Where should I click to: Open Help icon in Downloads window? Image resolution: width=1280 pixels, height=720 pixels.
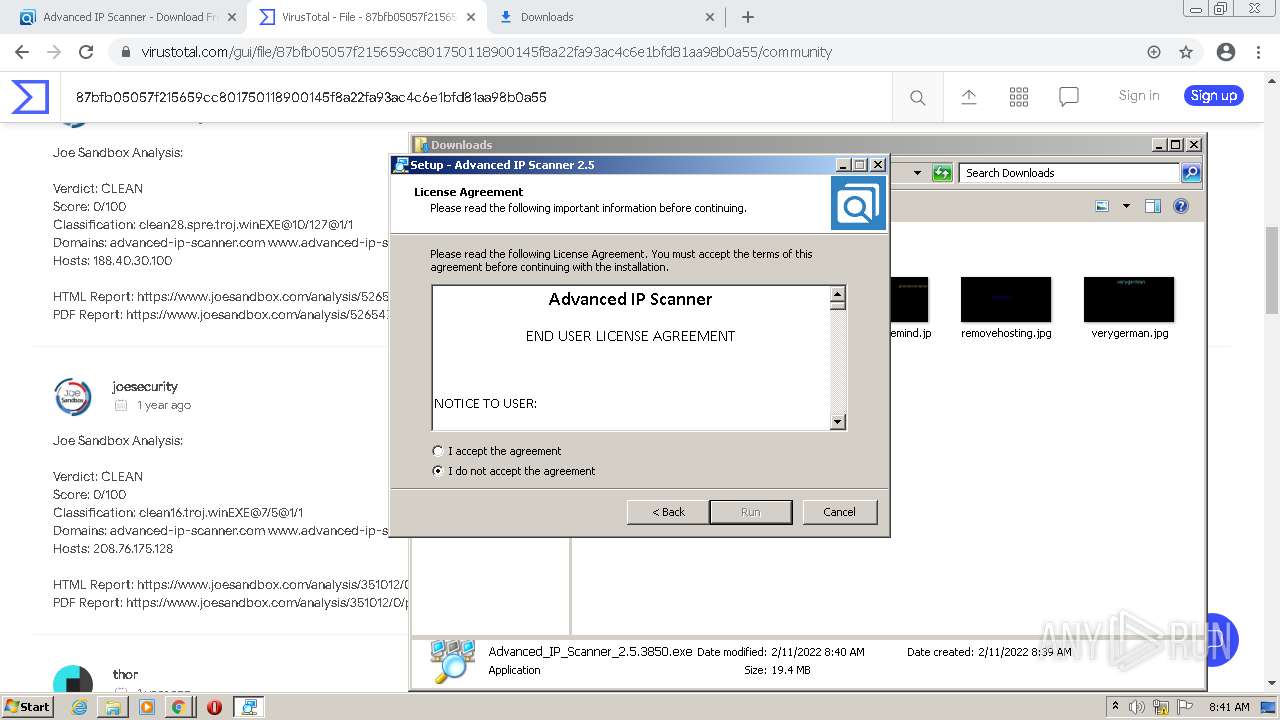point(1181,206)
